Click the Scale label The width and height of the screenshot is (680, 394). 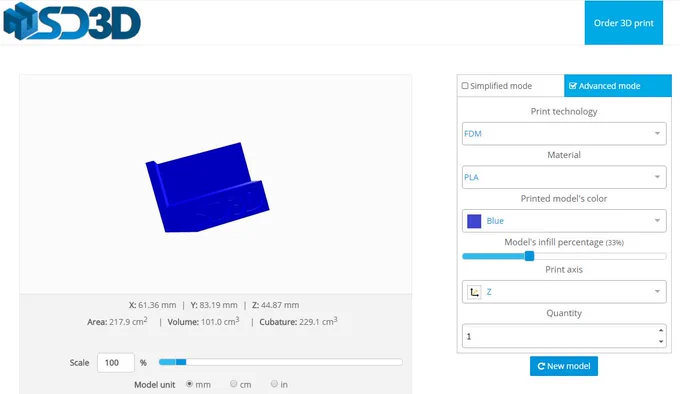coord(79,363)
